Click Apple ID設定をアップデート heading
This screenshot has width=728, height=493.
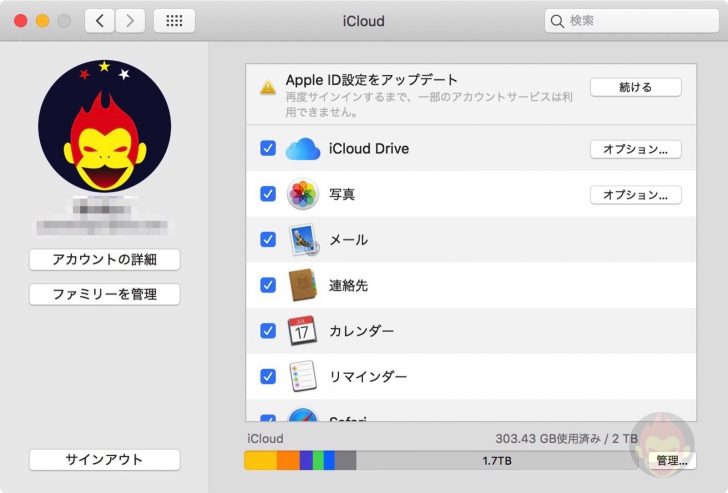371,80
